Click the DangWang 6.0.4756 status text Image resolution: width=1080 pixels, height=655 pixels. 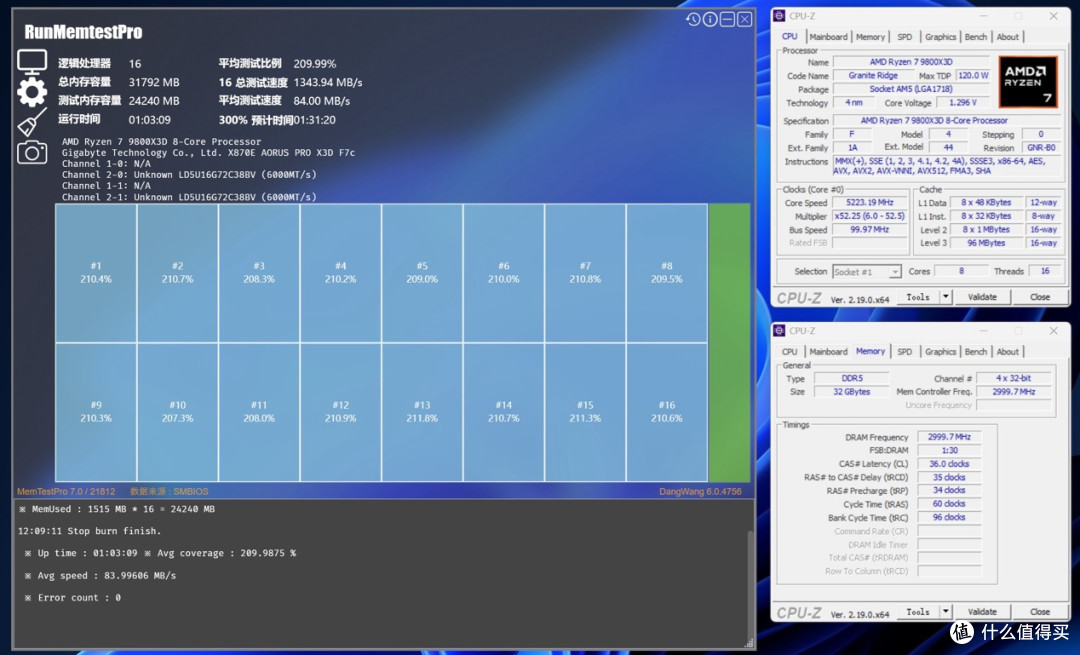700,491
